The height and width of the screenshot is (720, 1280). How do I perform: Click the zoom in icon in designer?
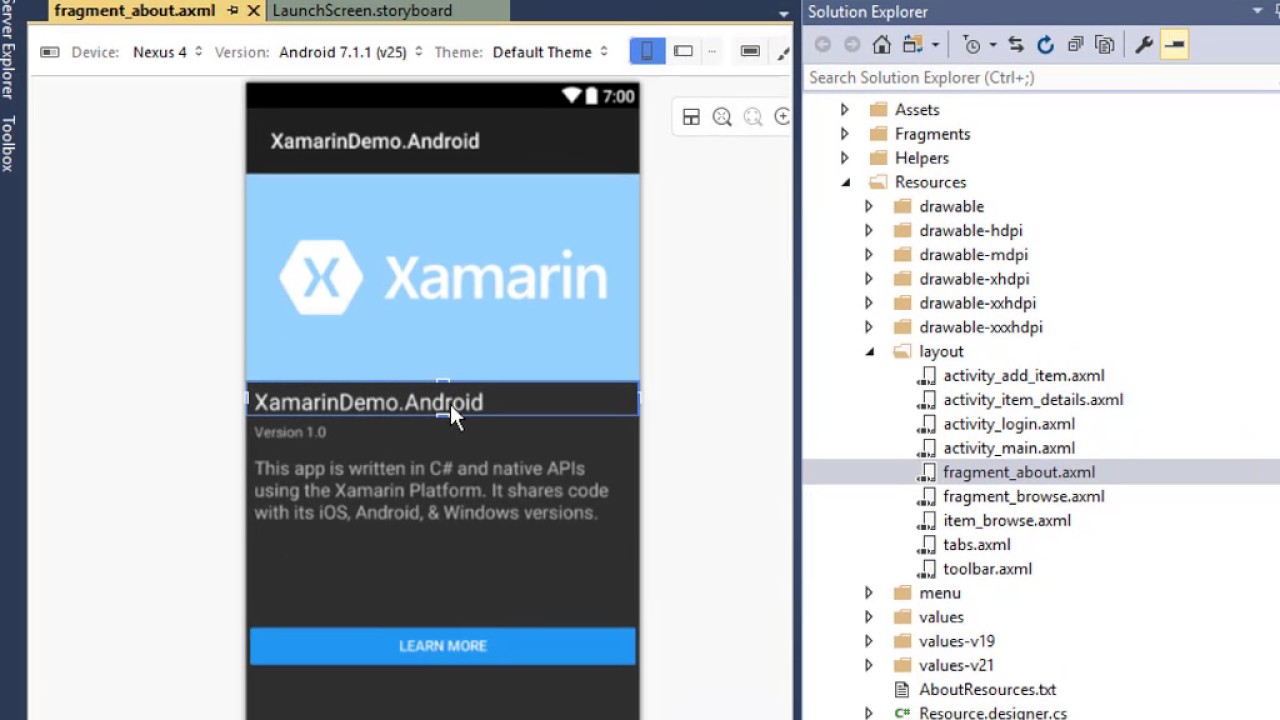click(x=782, y=117)
